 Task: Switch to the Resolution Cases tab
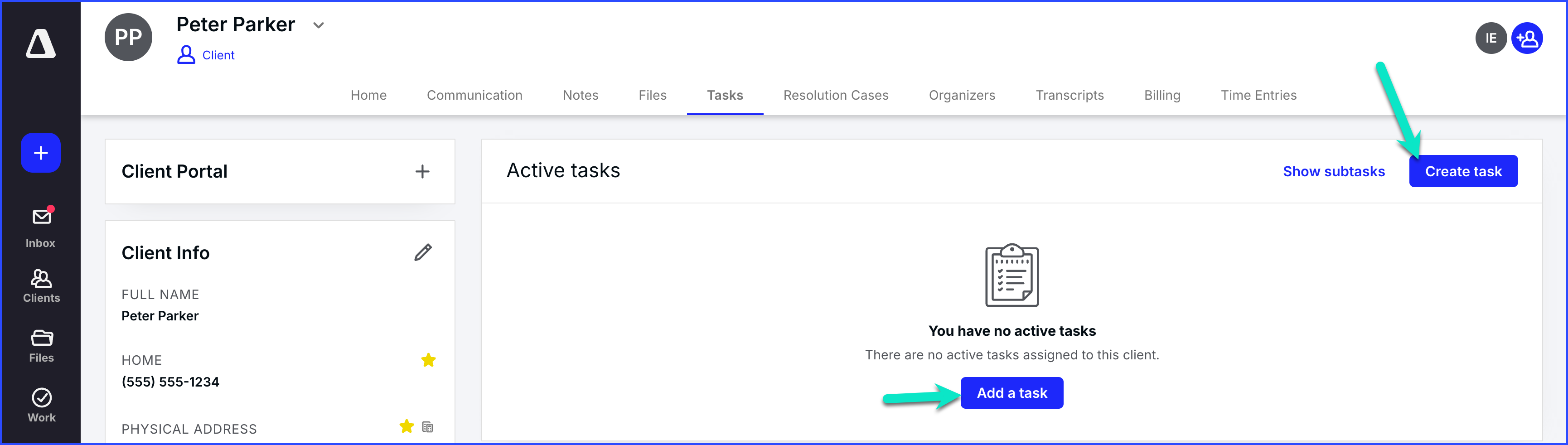tap(836, 96)
